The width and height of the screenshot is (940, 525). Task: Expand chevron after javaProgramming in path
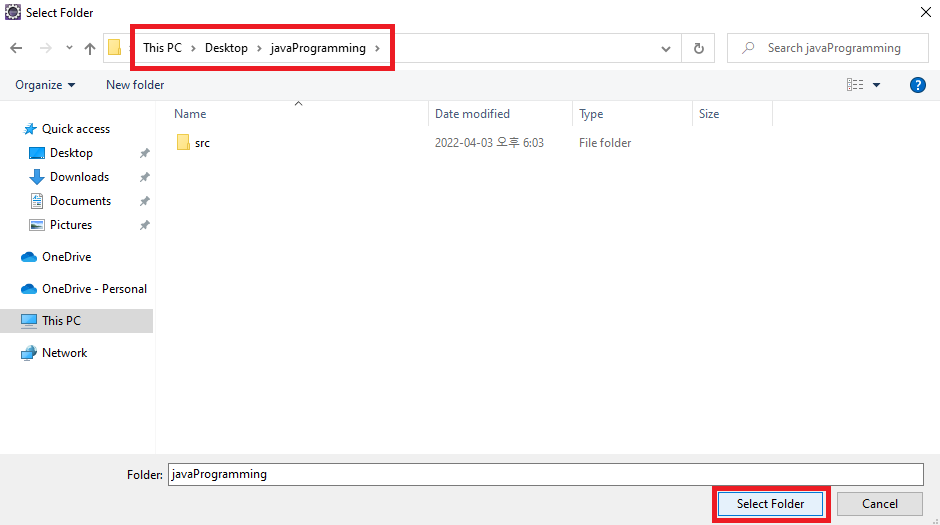tap(377, 48)
